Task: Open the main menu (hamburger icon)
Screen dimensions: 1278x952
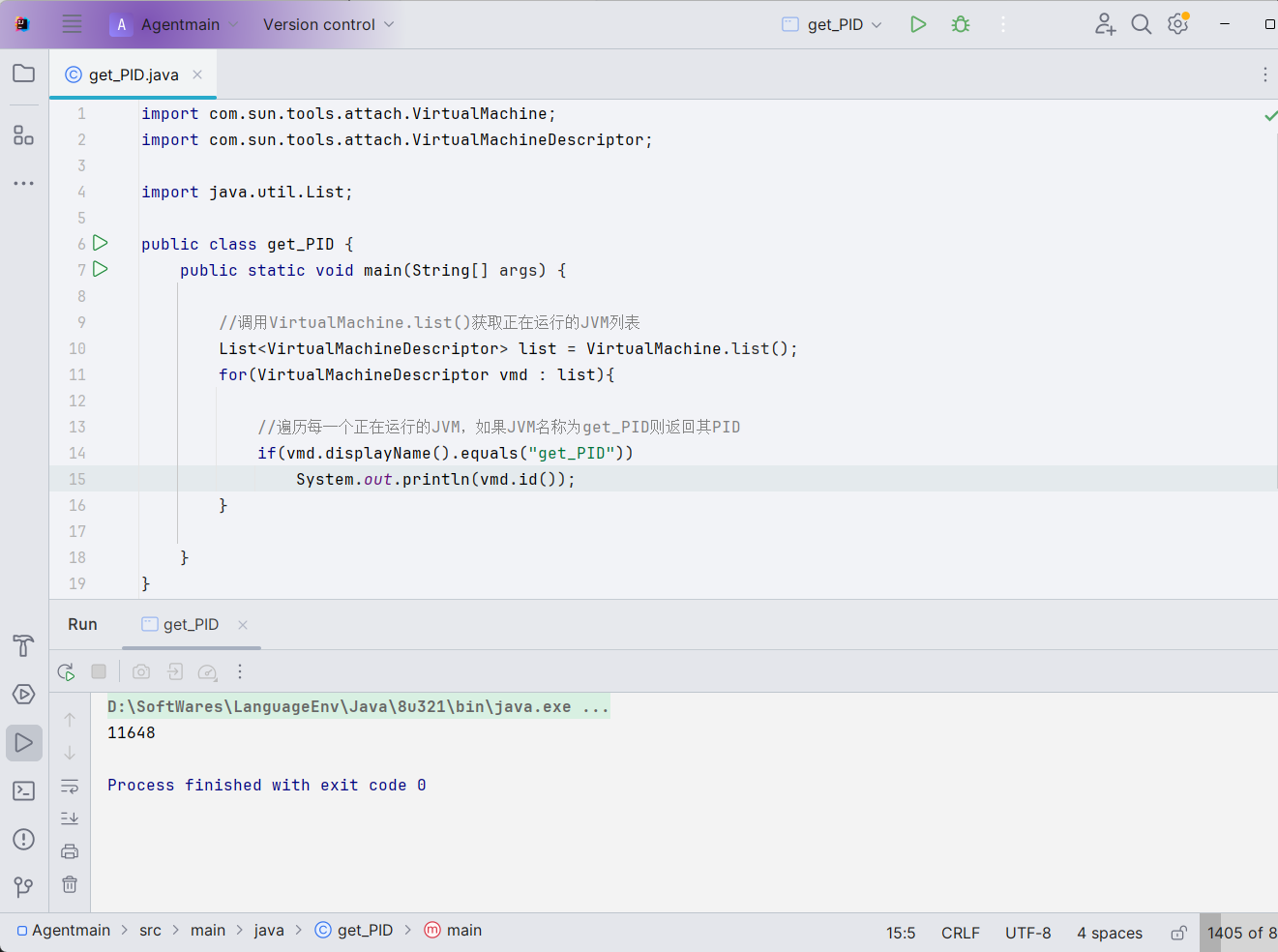Action: pyautogui.click(x=72, y=24)
